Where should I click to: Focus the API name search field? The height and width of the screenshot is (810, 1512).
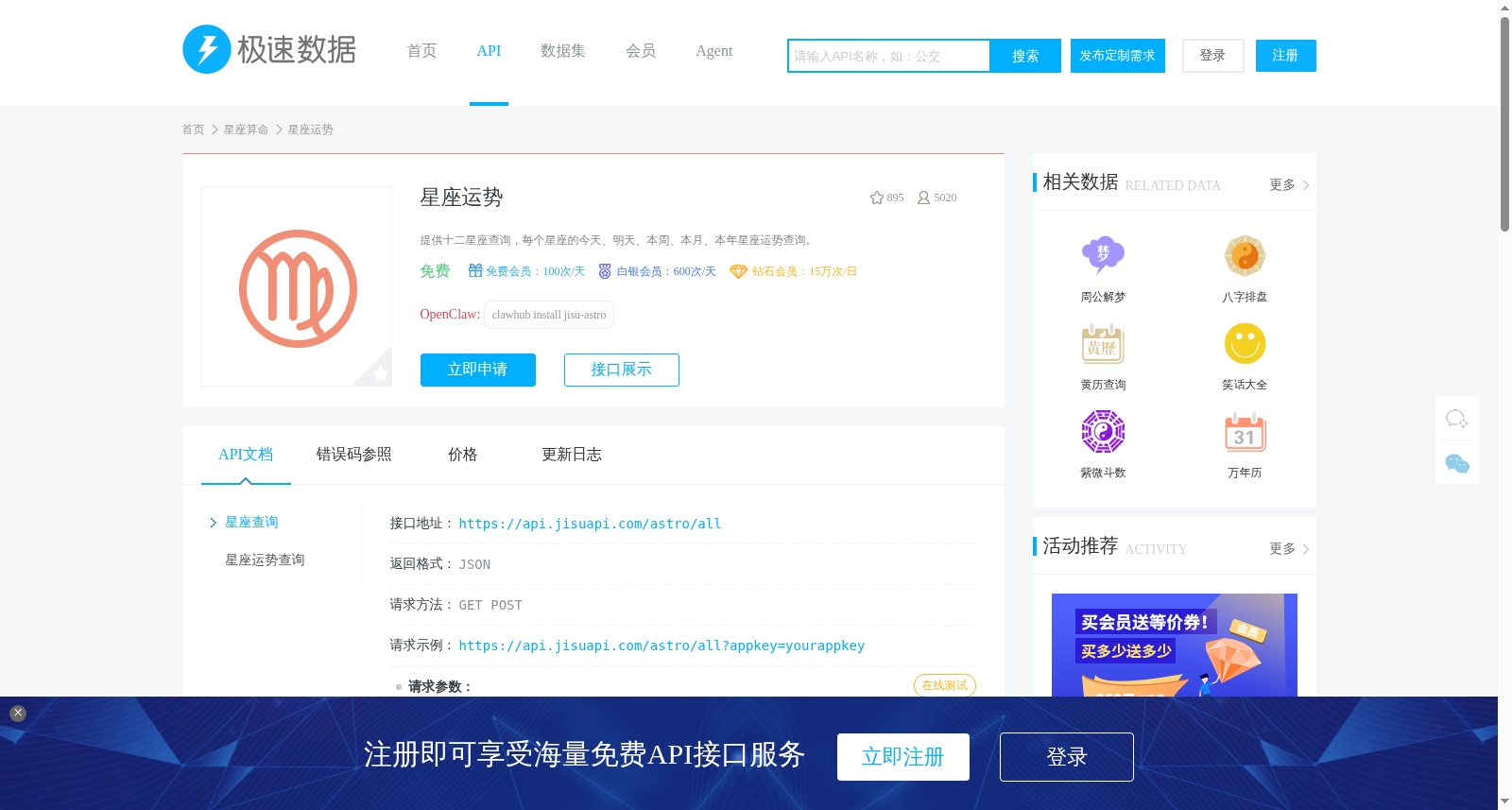point(889,56)
